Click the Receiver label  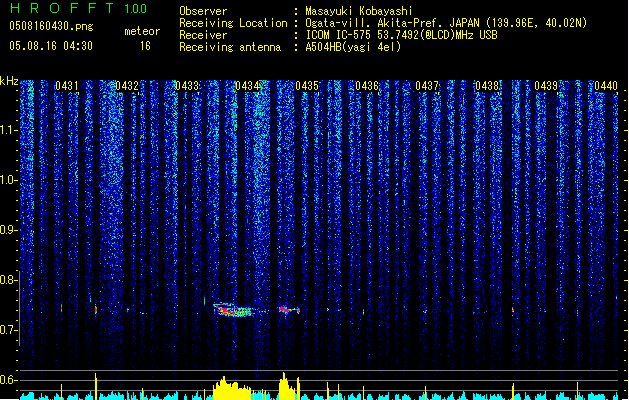click(x=203, y=35)
